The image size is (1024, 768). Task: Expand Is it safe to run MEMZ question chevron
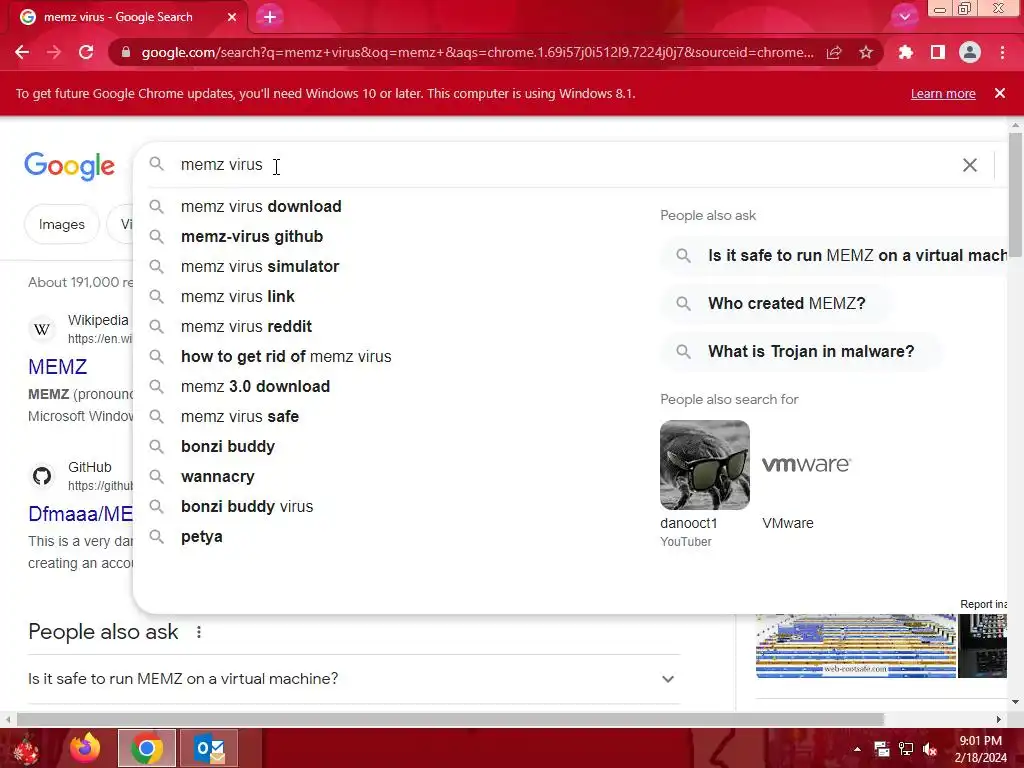667,679
